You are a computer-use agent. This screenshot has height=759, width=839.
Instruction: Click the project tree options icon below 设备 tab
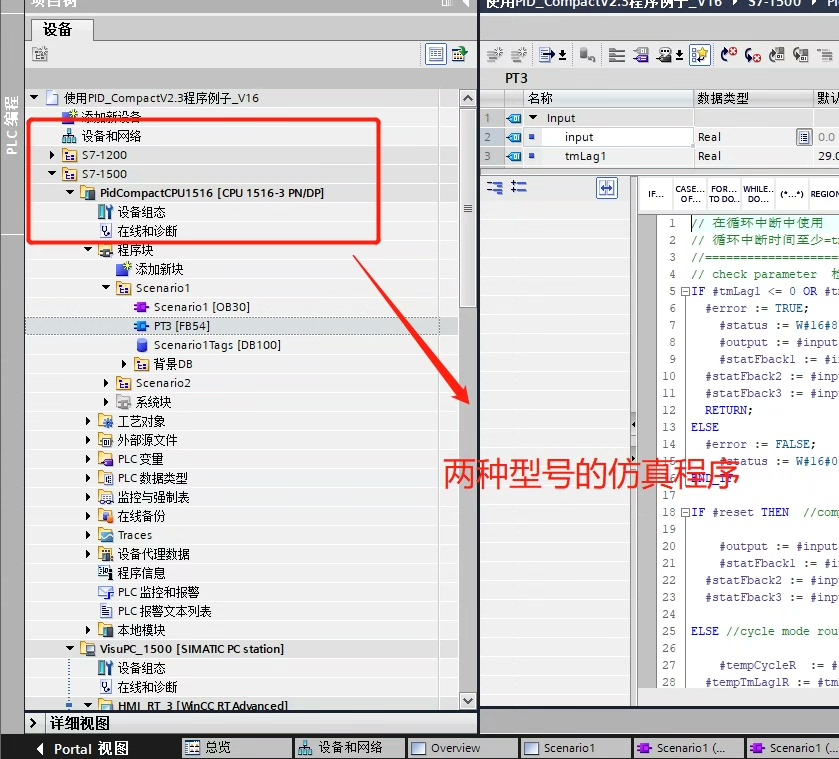(40, 54)
